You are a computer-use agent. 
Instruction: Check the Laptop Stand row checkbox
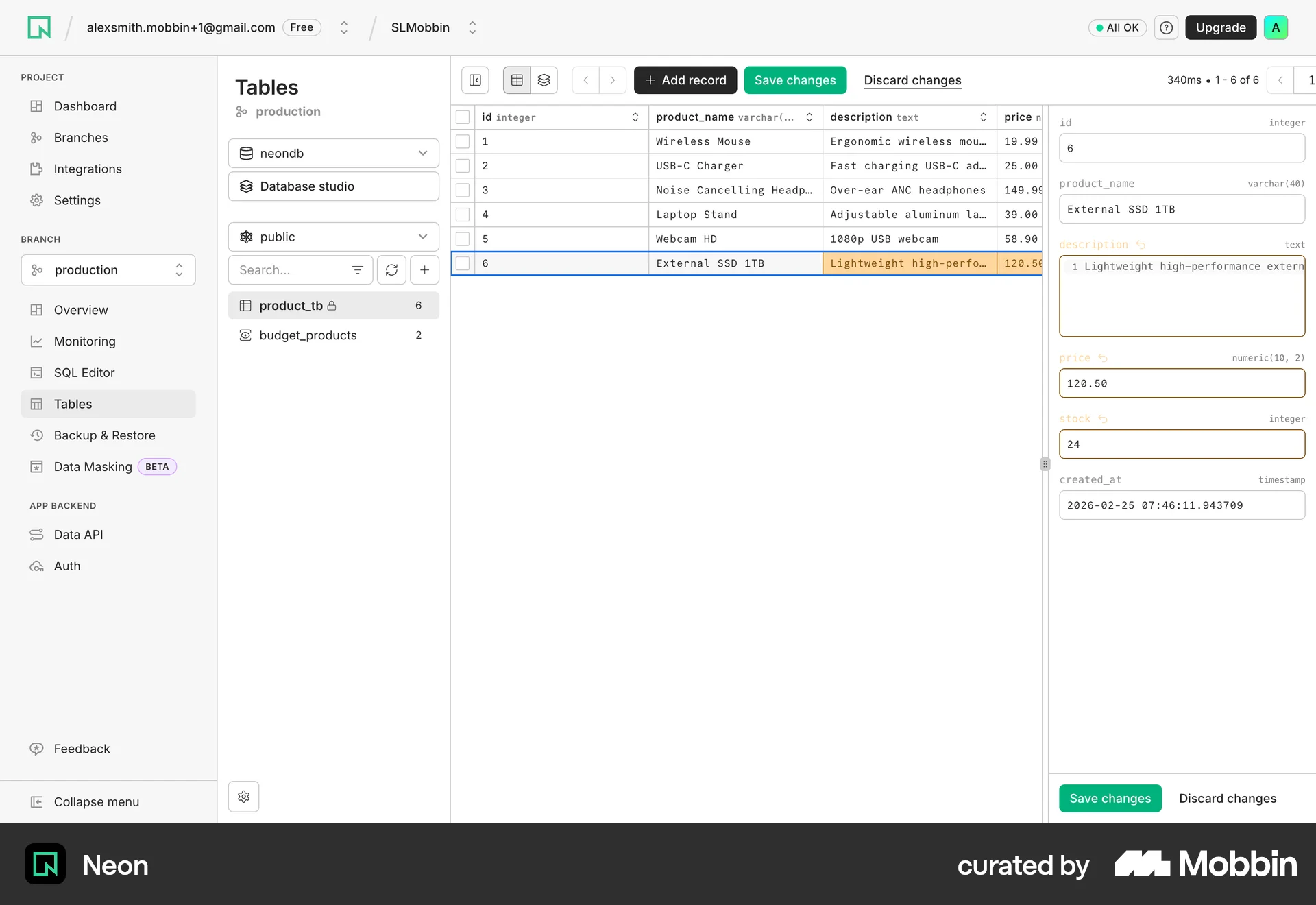[x=463, y=215]
